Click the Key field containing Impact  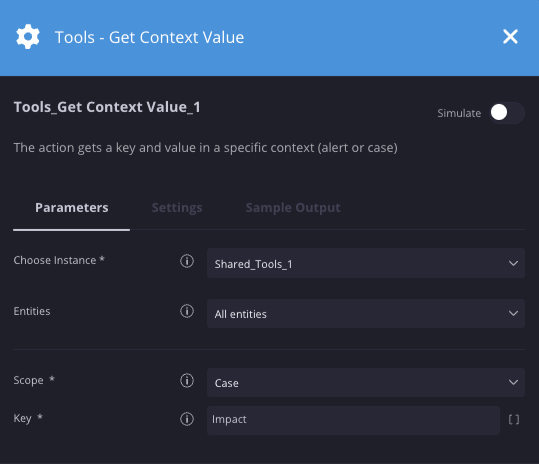click(353, 420)
